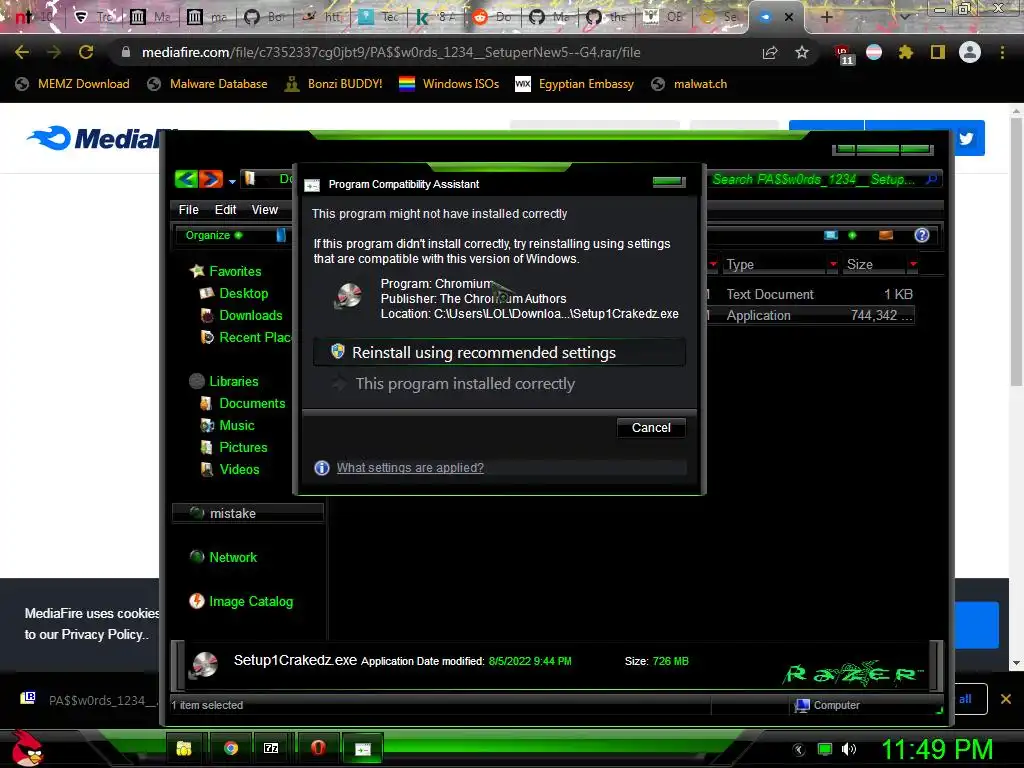Share this page icon in address bar
This screenshot has height=768, width=1024.
[770, 52]
